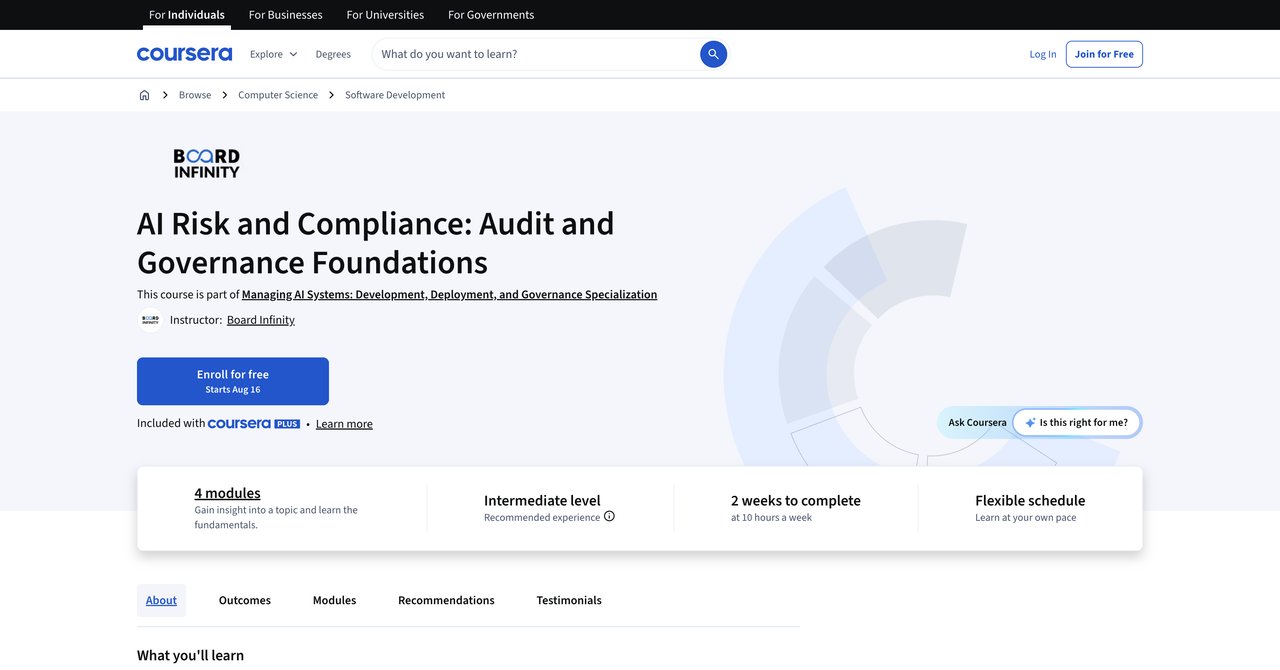
Task: Open the Browse breadcrumb link
Action: pos(195,95)
